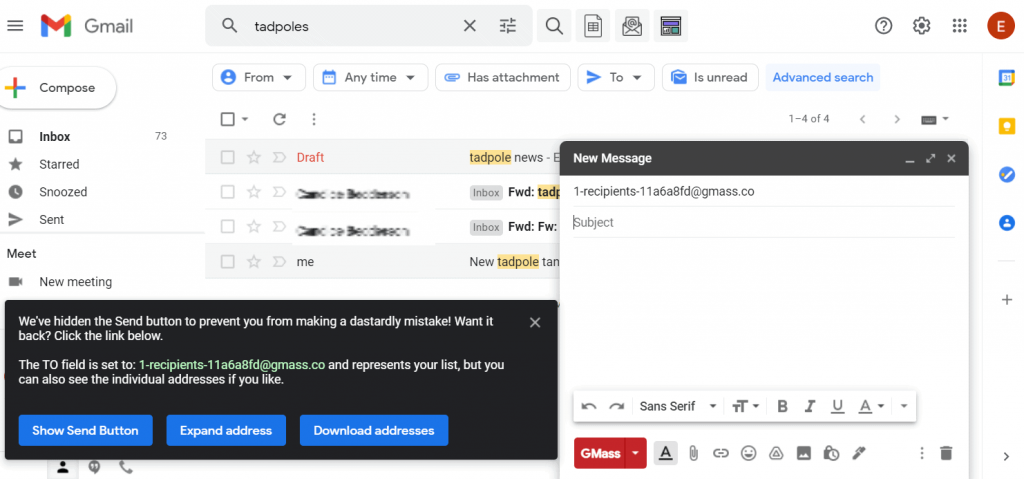Insert files using Google Drive icon

click(x=776, y=453)
